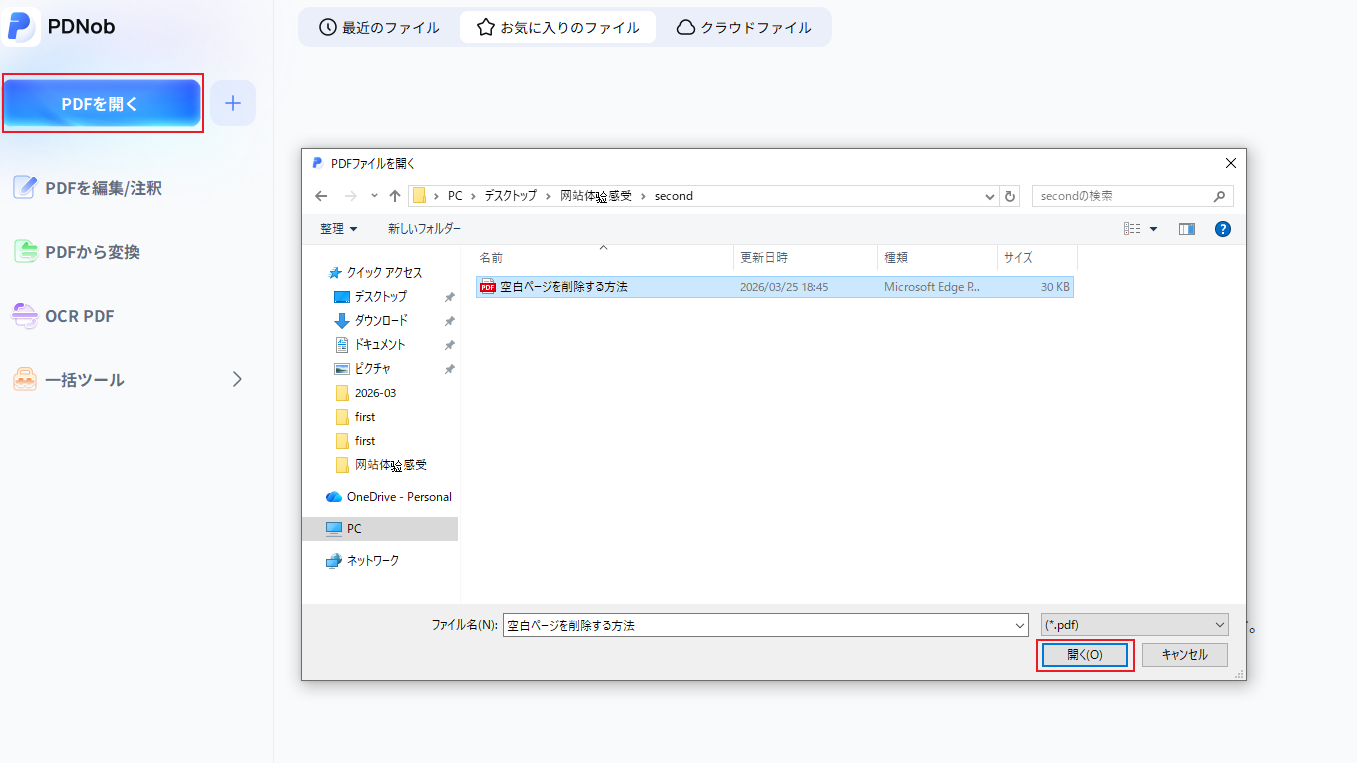The image size is (1357, 763).
Task: Click the back navigation arrow in the dialog
Action: pyautogui.click(x=321, y=195)
